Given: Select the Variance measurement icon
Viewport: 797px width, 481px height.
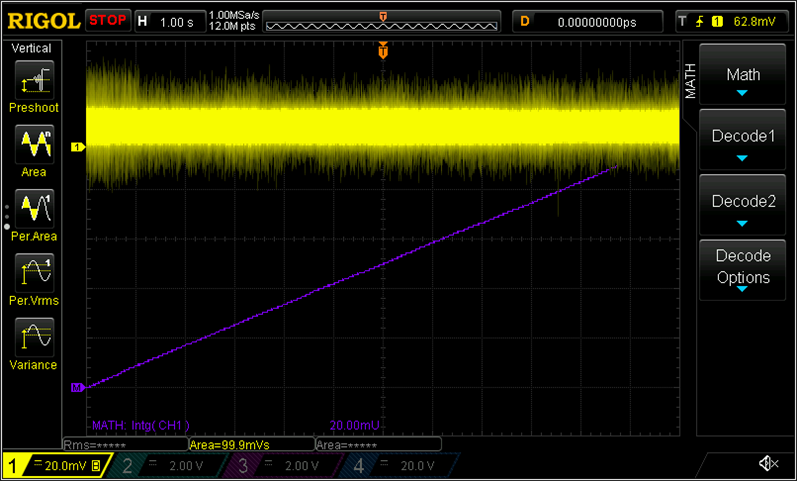Looking at the screenshot, I should [x=33, y=337].
